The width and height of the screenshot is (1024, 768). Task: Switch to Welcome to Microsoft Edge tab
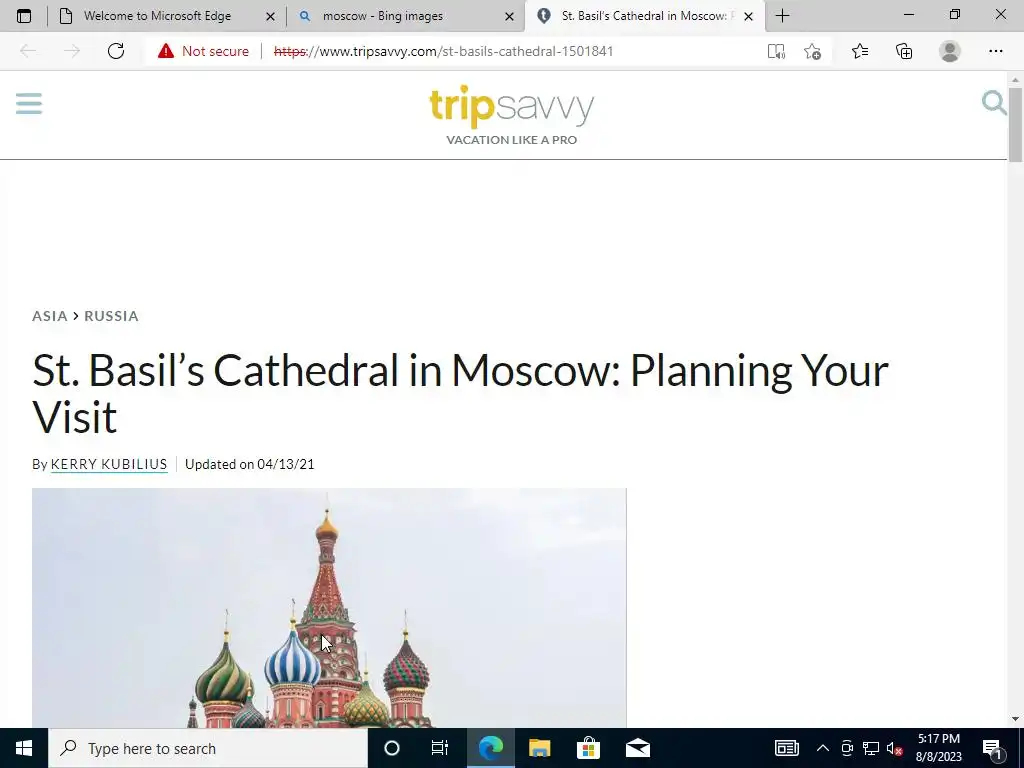click(x=167, y=16)
